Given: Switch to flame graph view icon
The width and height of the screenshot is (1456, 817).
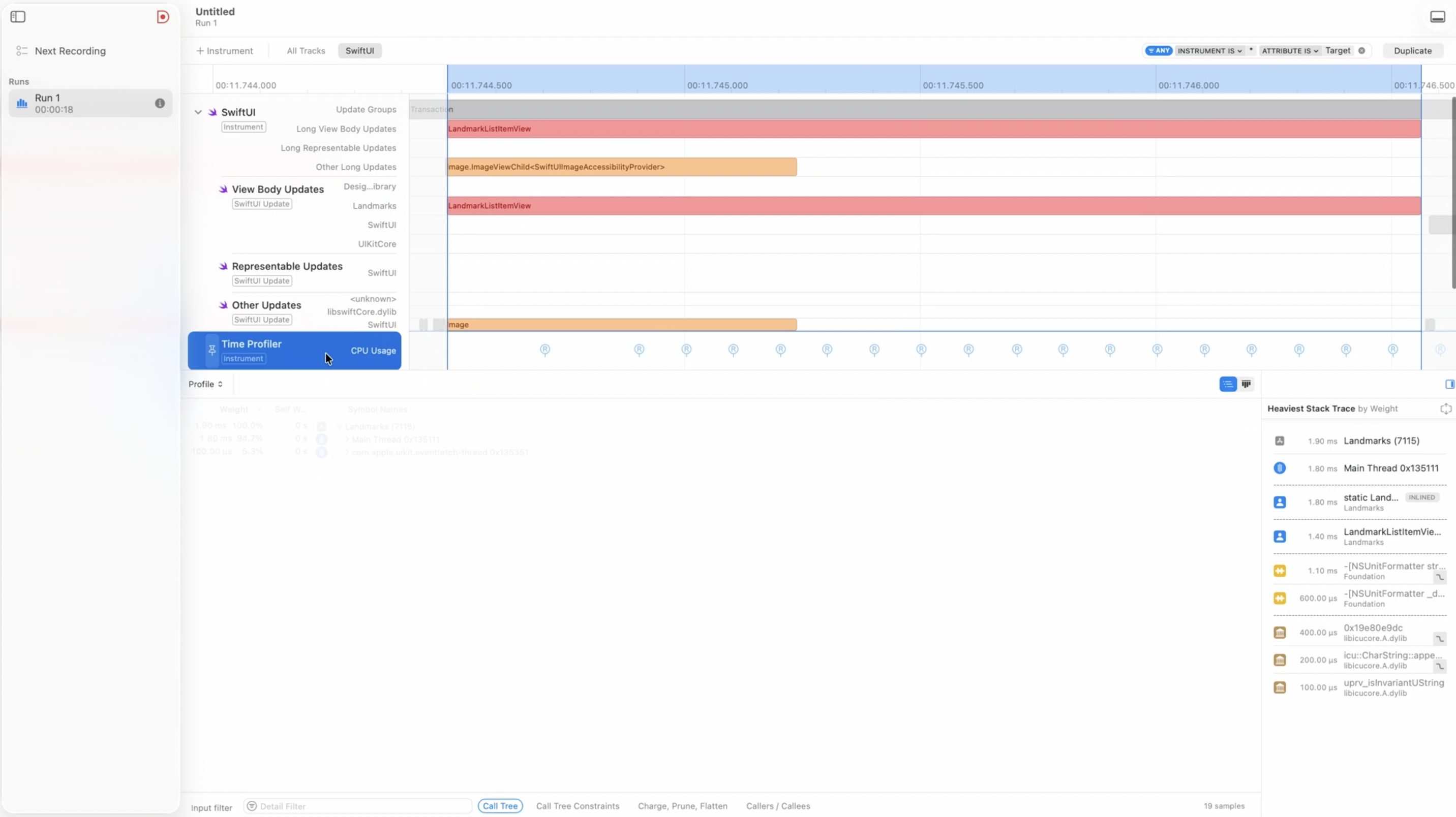Looking at the screenshot, I should click(1247, 384).
